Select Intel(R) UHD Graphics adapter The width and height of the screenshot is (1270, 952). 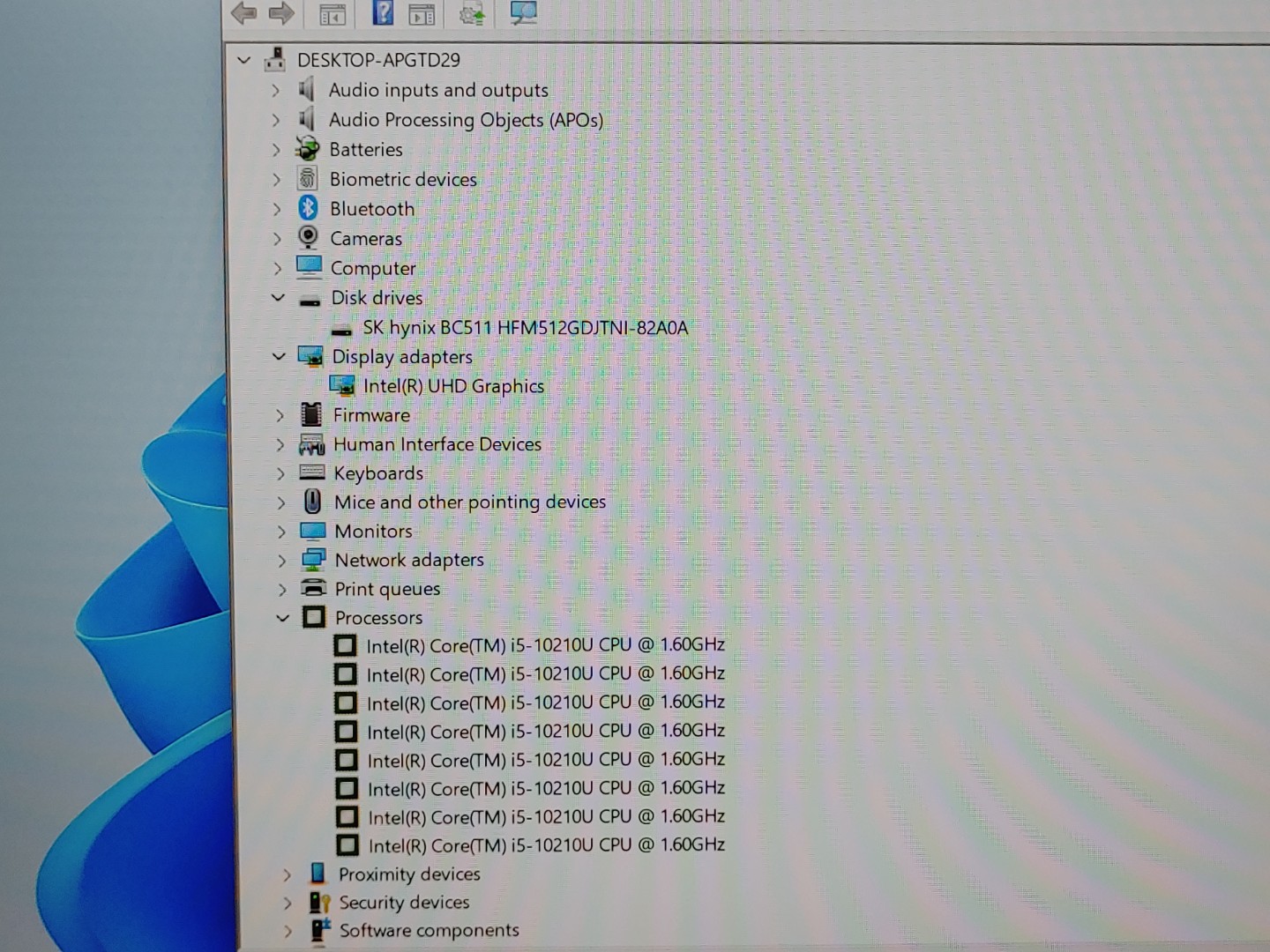click(453, 386)
